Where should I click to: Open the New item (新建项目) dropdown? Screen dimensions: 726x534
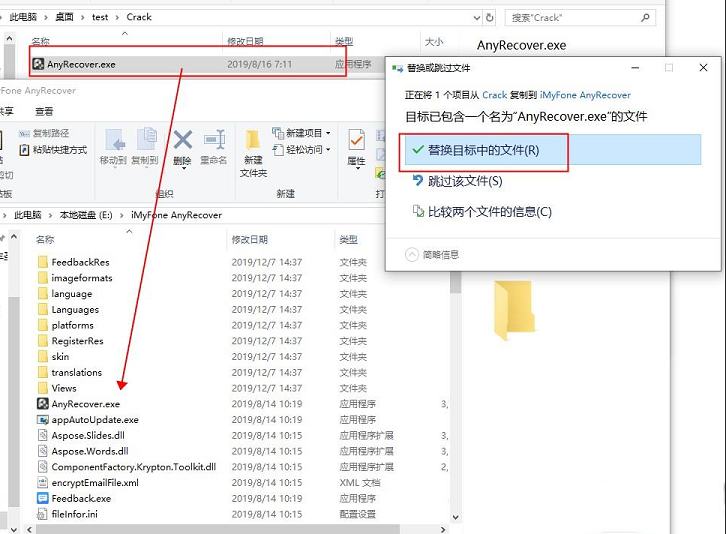click(302, 133)
